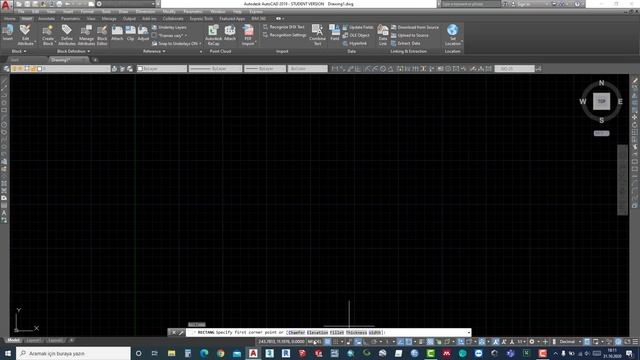Click Upload to Source
Viewport: 640px width, 360px height.
tap(410, 36)
